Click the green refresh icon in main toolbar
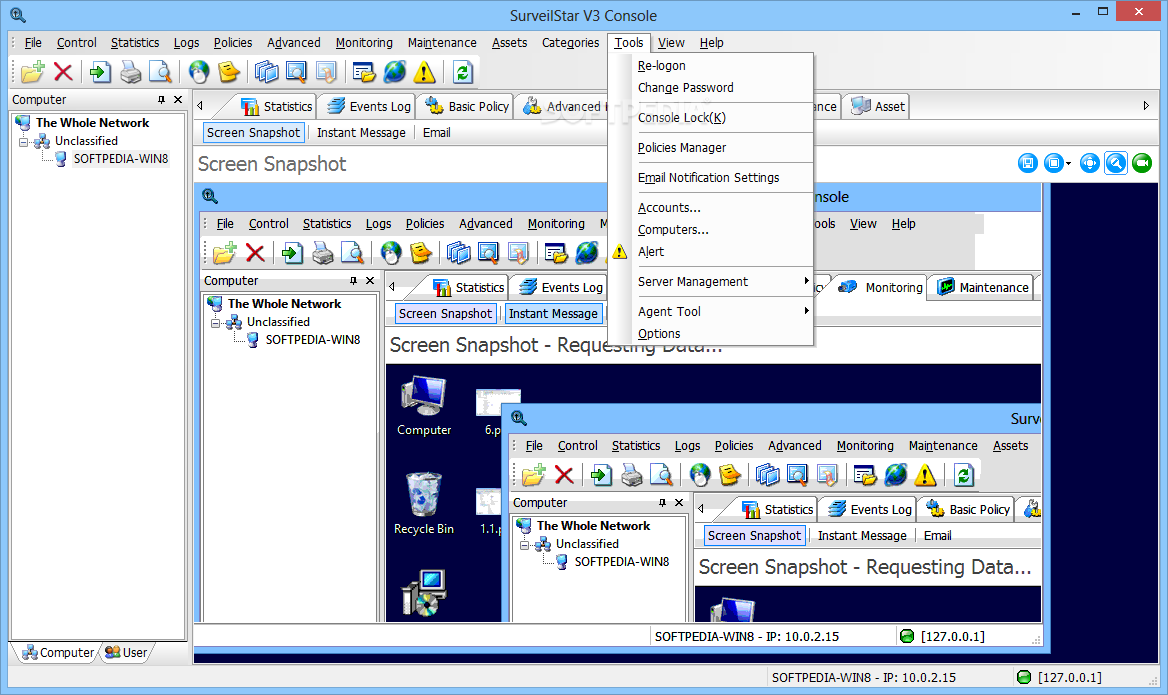This screenshot has height=695, width=1168. pyautogui.click(x=463, y=72)
